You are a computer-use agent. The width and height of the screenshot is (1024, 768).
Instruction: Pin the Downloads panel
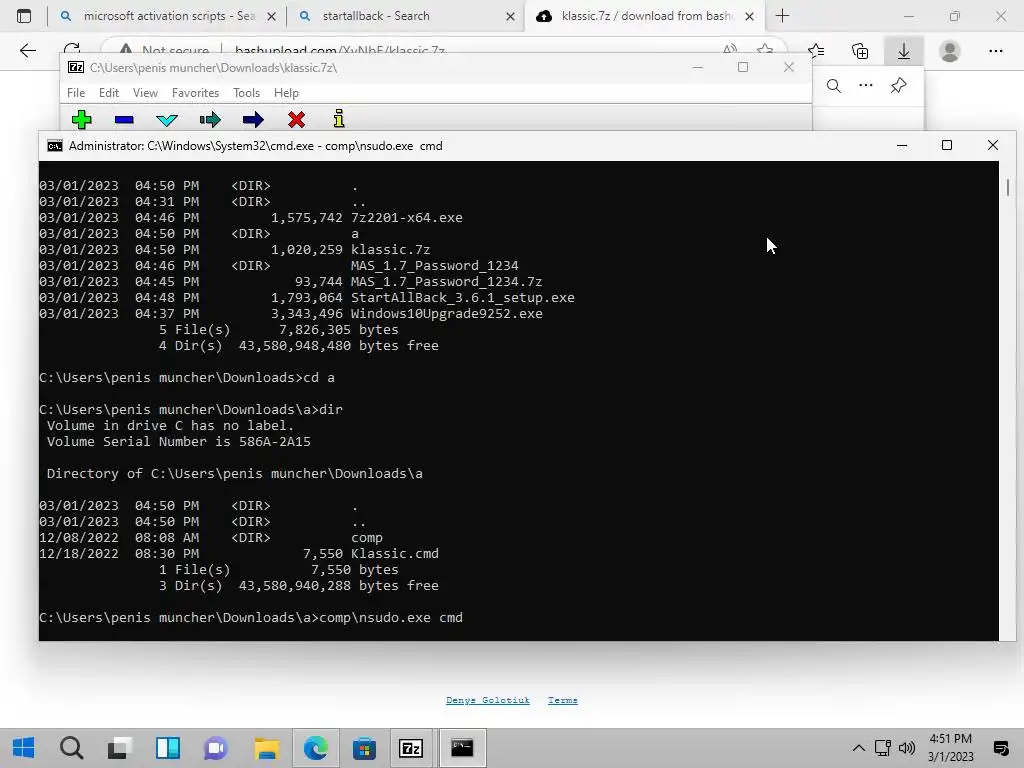(899, 86)
